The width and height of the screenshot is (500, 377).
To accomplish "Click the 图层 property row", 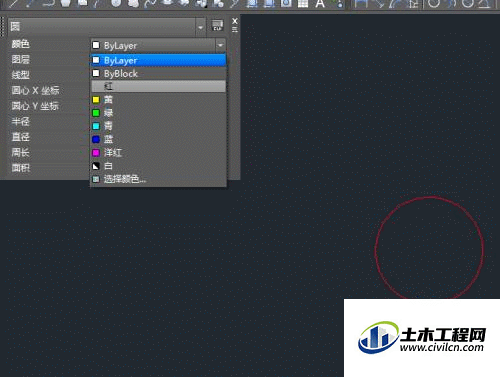I will 49,60.
